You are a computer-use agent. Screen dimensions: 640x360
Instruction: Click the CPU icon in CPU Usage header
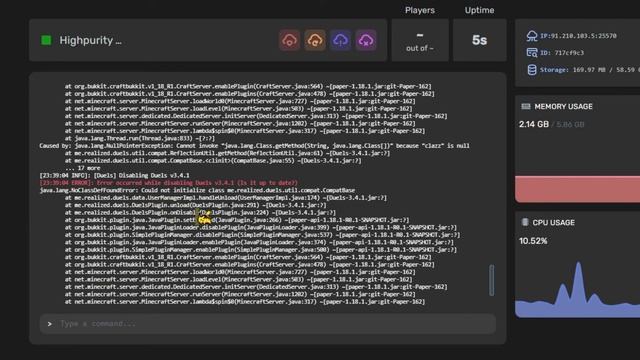click(x=525, y=222)
